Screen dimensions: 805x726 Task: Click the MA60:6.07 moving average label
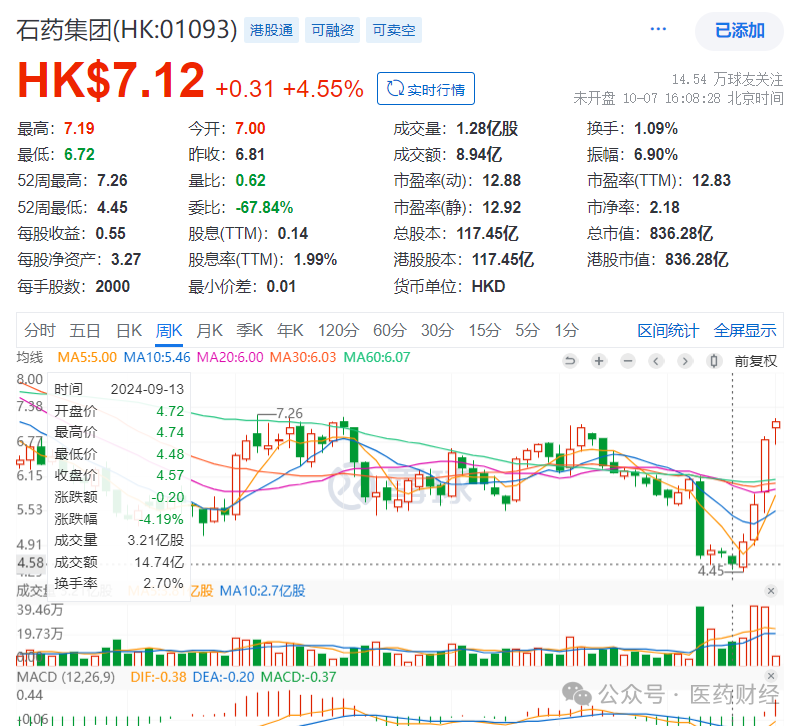(x=377, y=357)
